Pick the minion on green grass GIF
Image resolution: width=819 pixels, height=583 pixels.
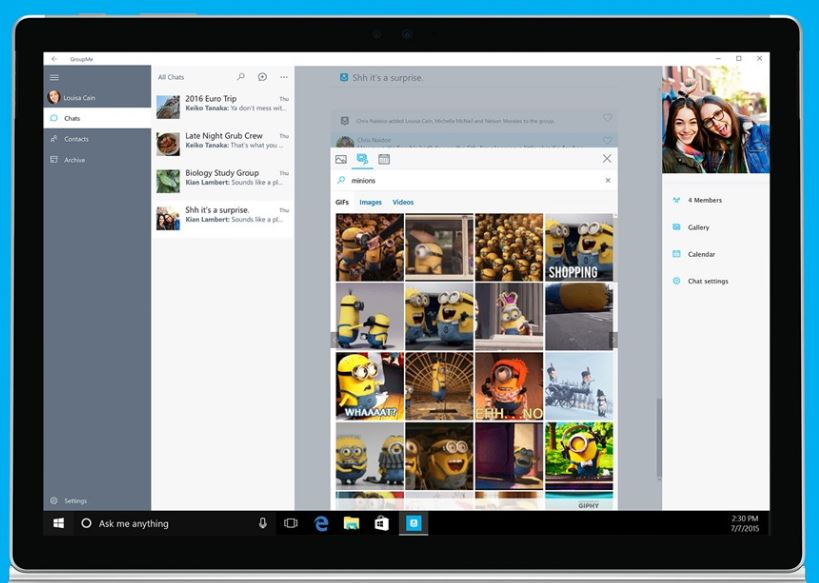pos(579,456)
